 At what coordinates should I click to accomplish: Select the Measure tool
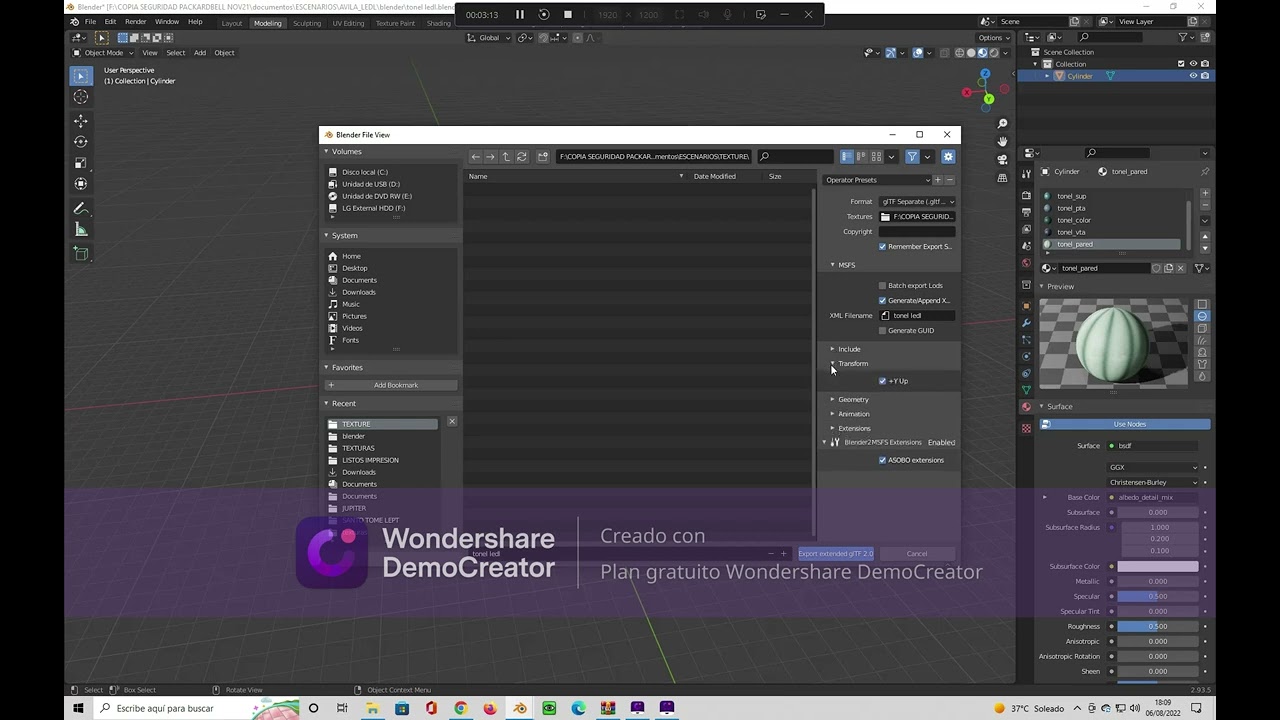[81, 229]
